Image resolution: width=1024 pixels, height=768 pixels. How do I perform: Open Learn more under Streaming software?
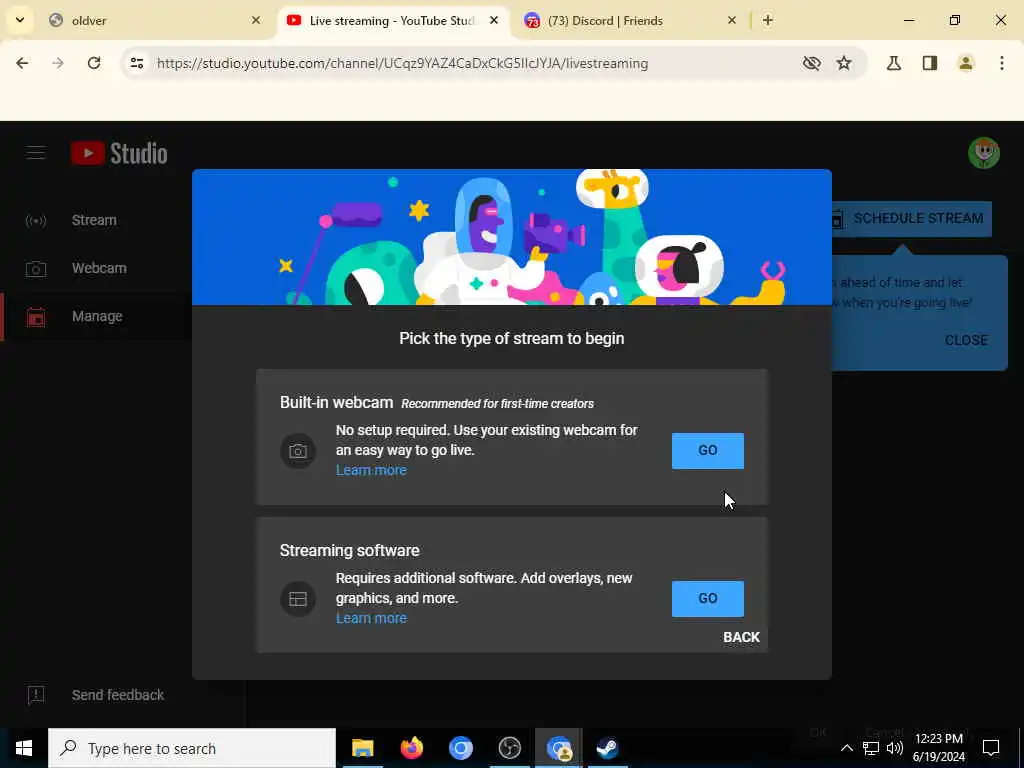[371, 618]
